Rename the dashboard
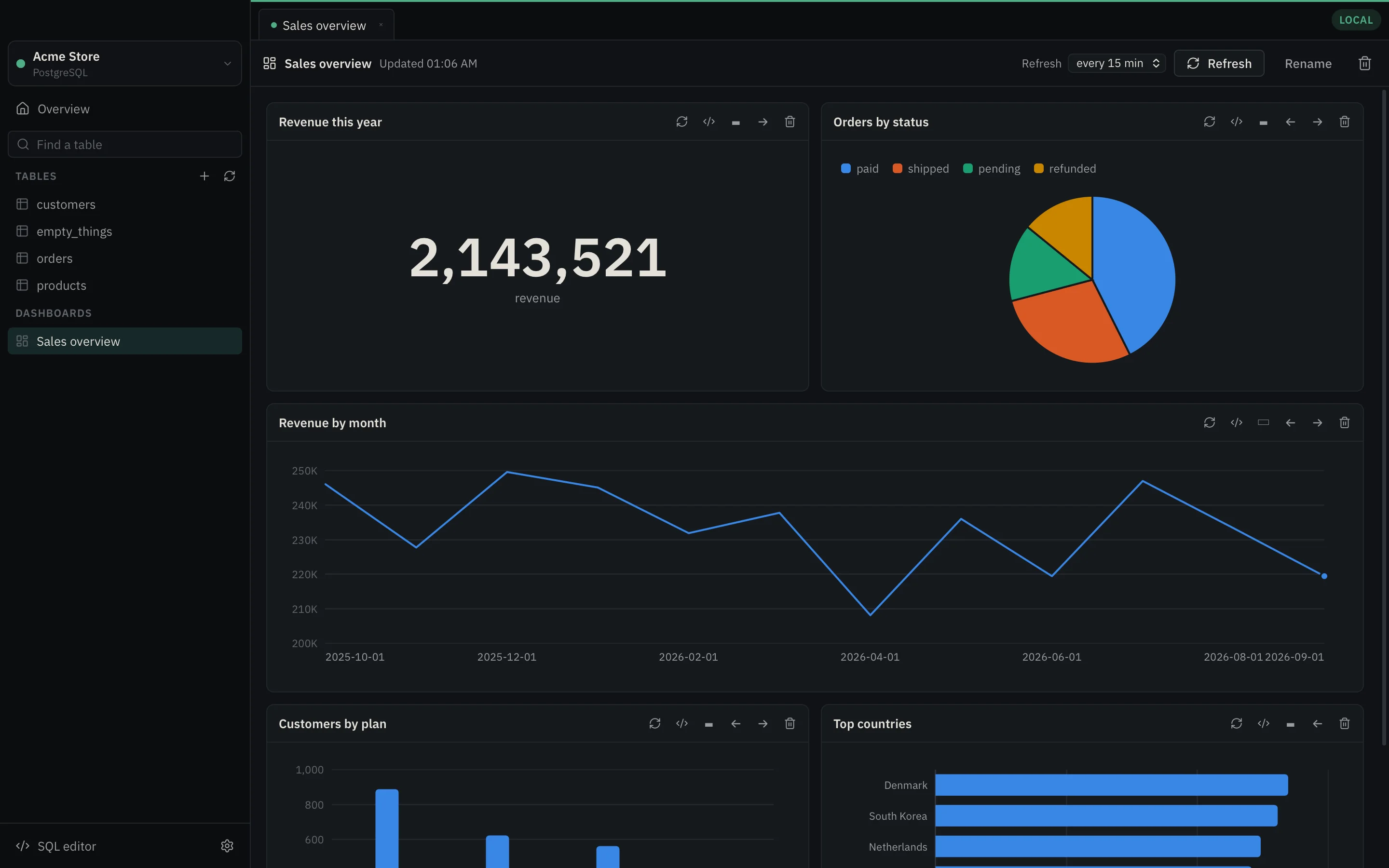 [x=1307, y=63]
